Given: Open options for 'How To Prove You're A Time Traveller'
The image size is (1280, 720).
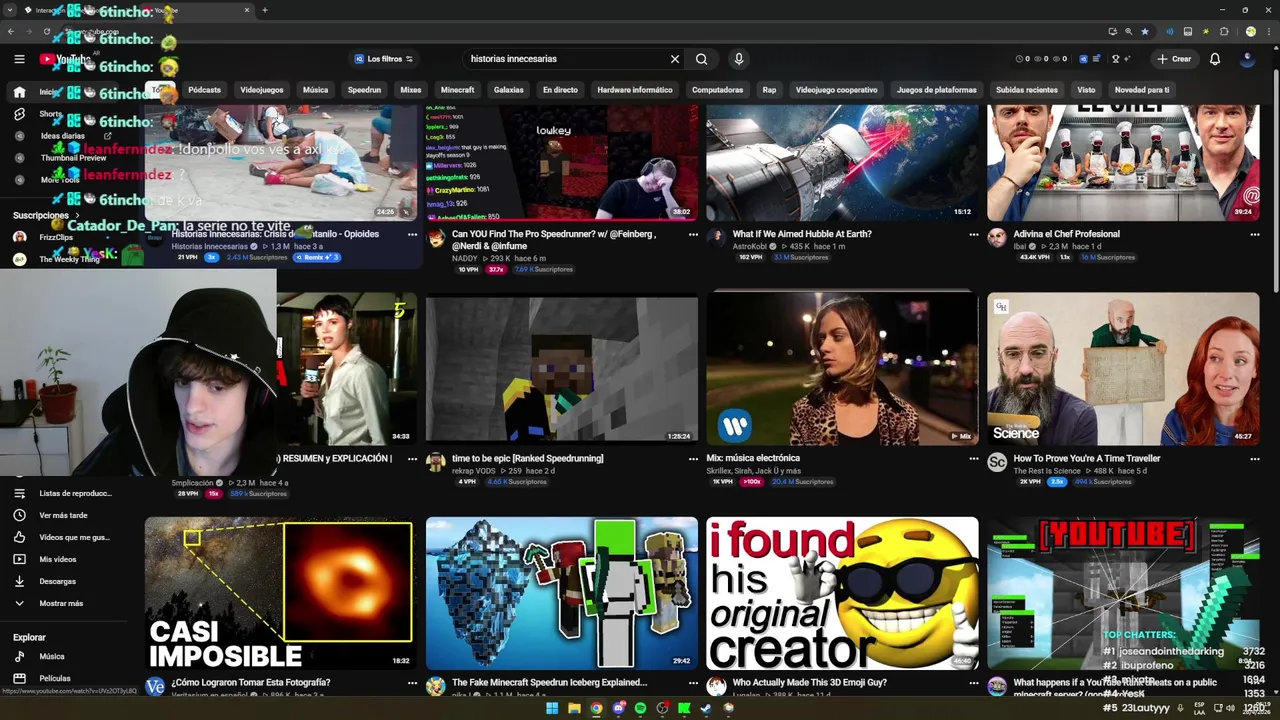Looking at the screenshot, I should click(x=1254, y=458).
